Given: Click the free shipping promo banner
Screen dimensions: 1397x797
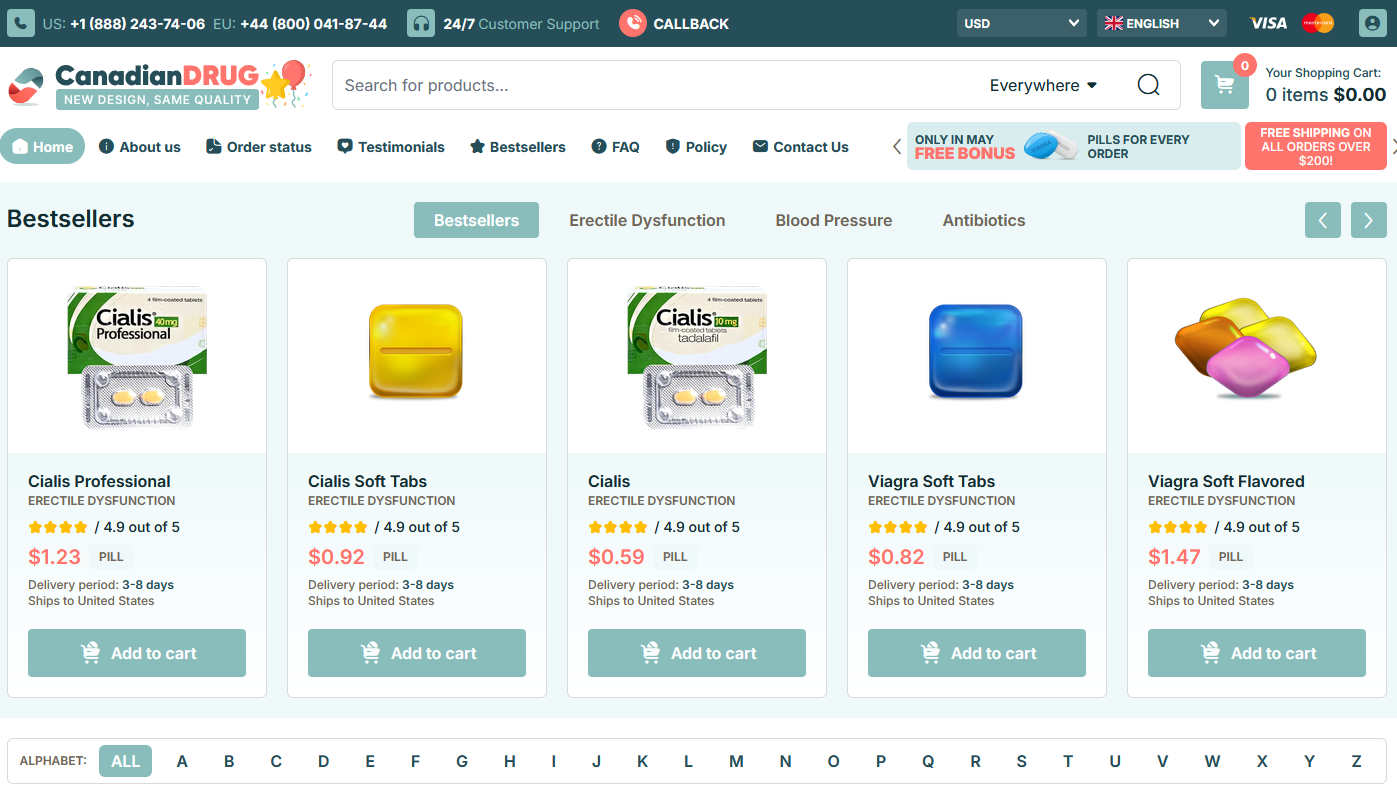Looking at the screenshot, I should coord(1316,146).
